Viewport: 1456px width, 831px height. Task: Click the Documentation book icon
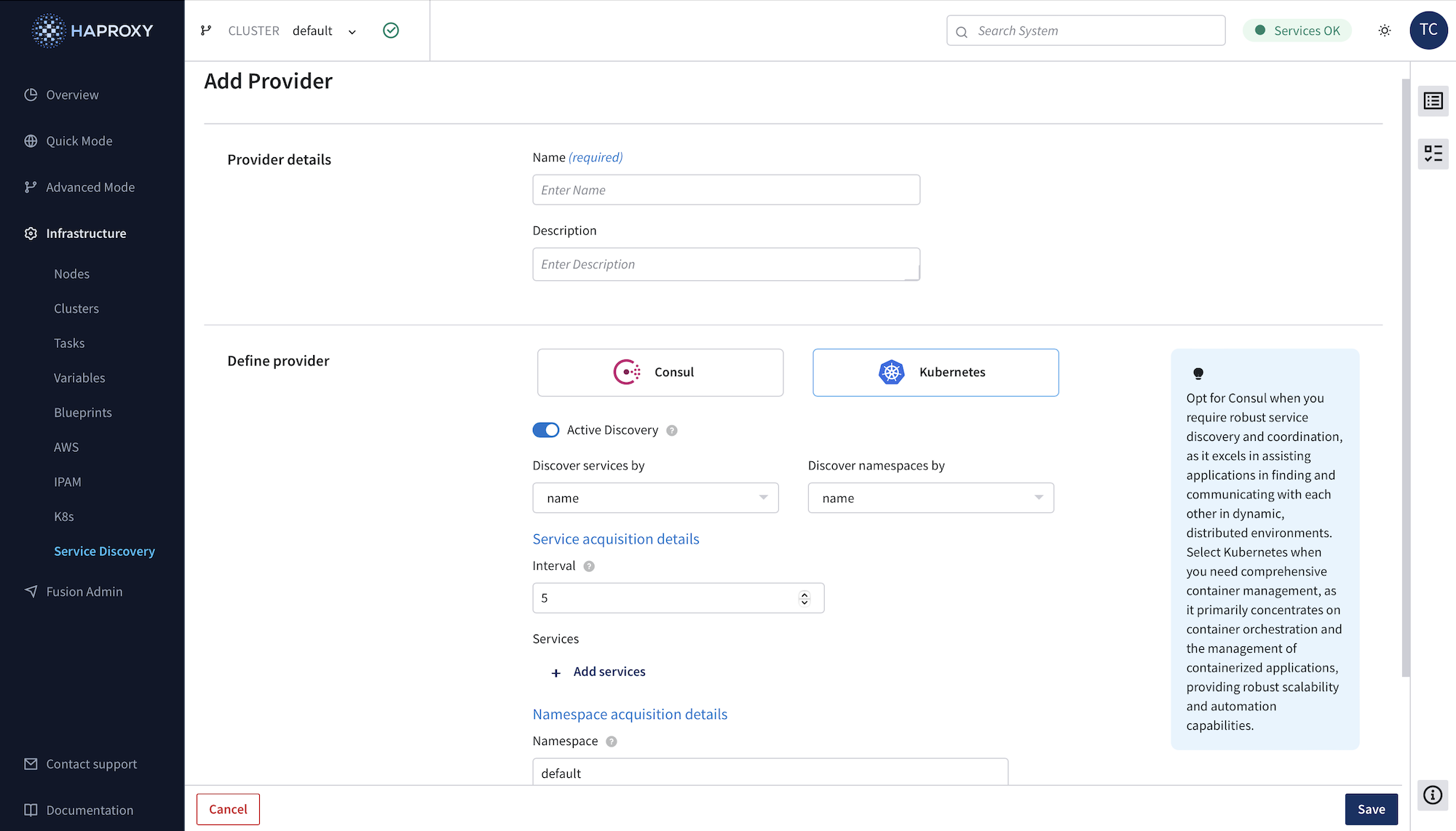(31, 810)
